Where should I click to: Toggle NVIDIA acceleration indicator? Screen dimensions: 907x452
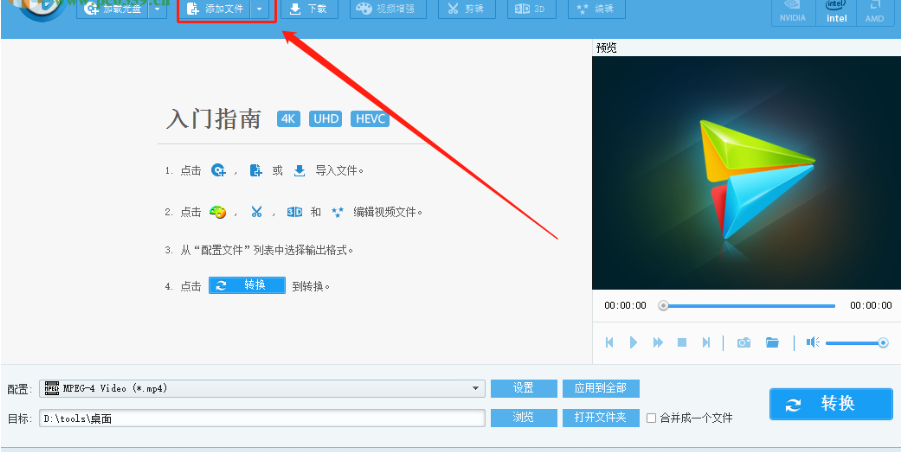click(x=792, y=12)
